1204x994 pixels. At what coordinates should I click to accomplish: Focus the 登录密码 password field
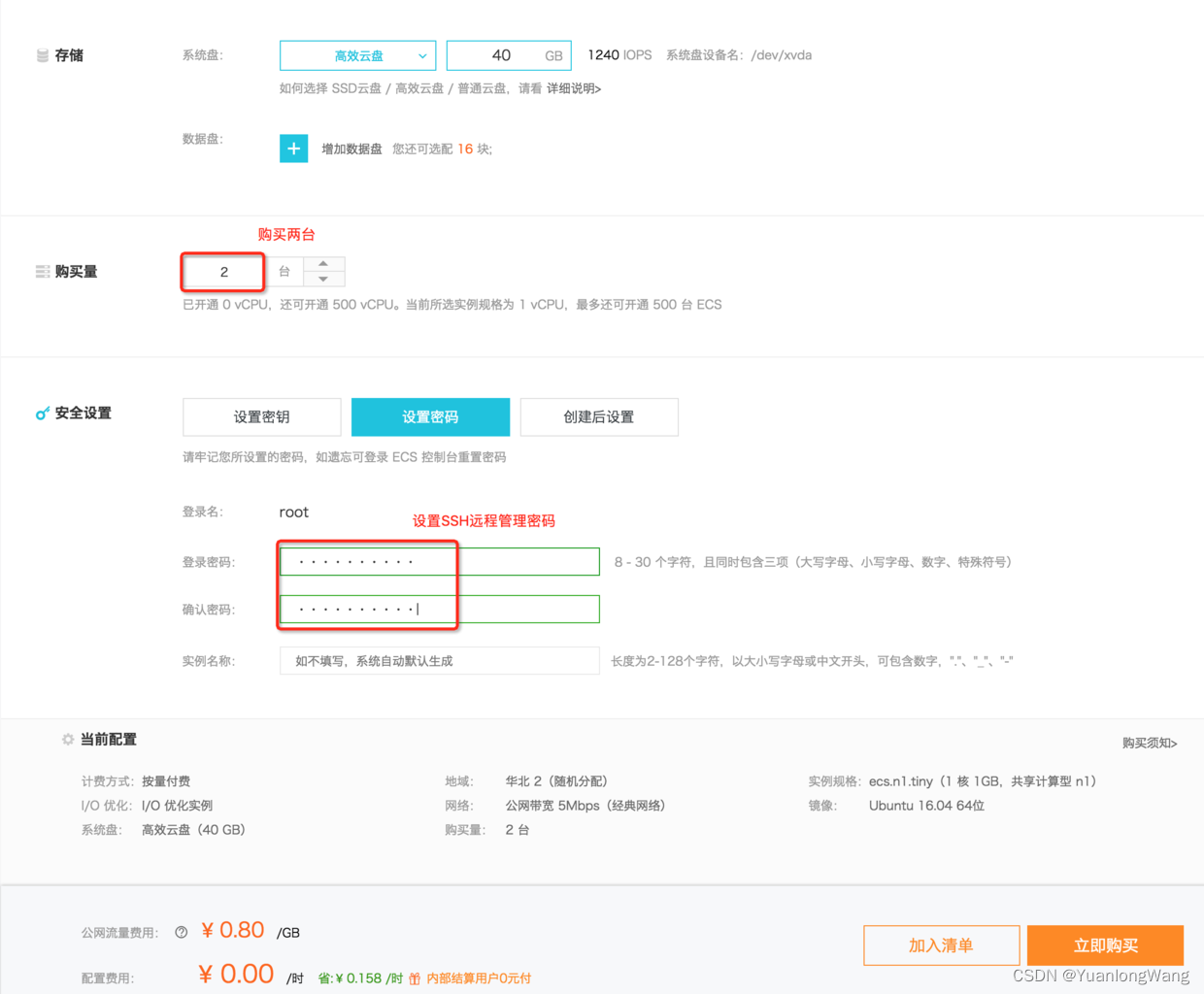(440, 562)
